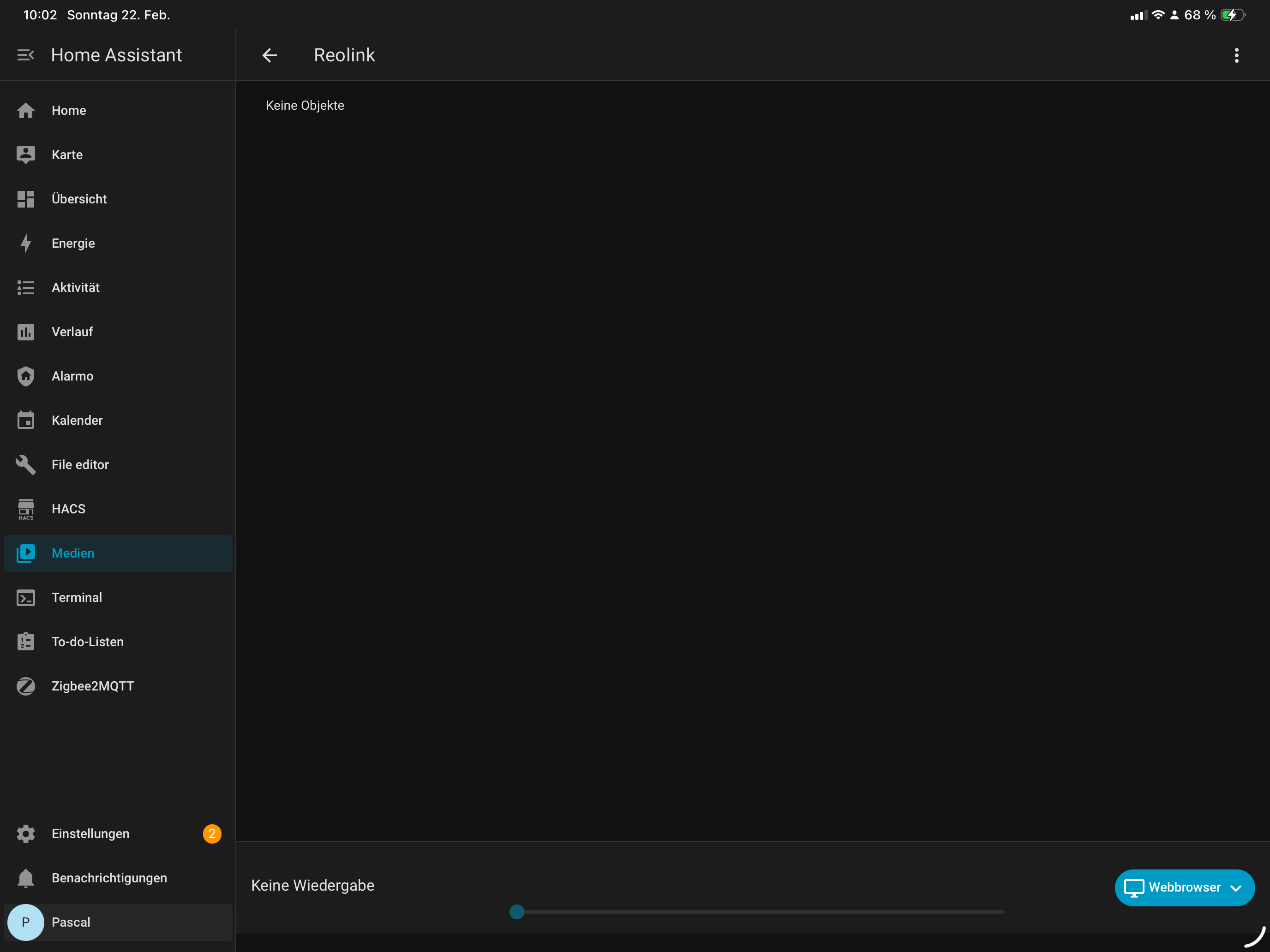This screenshot has height=952, width=1270.
Task: Open the Kalender panel
Action: click(x=118, y=421)
